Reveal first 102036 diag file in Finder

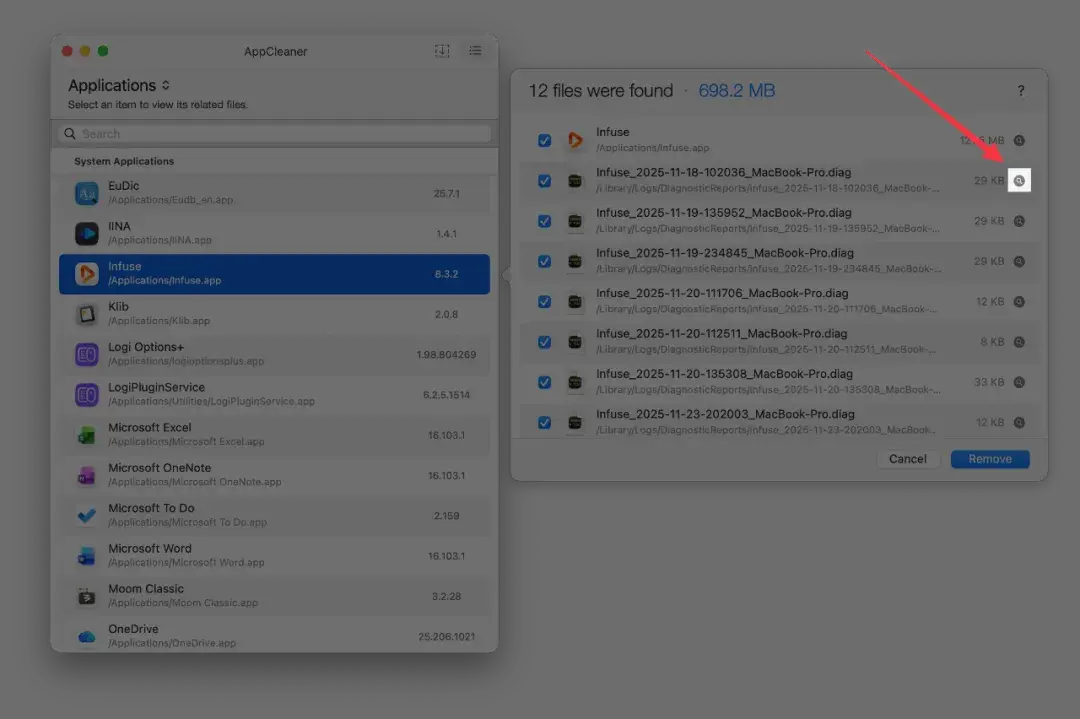(x=1019, y=180)
